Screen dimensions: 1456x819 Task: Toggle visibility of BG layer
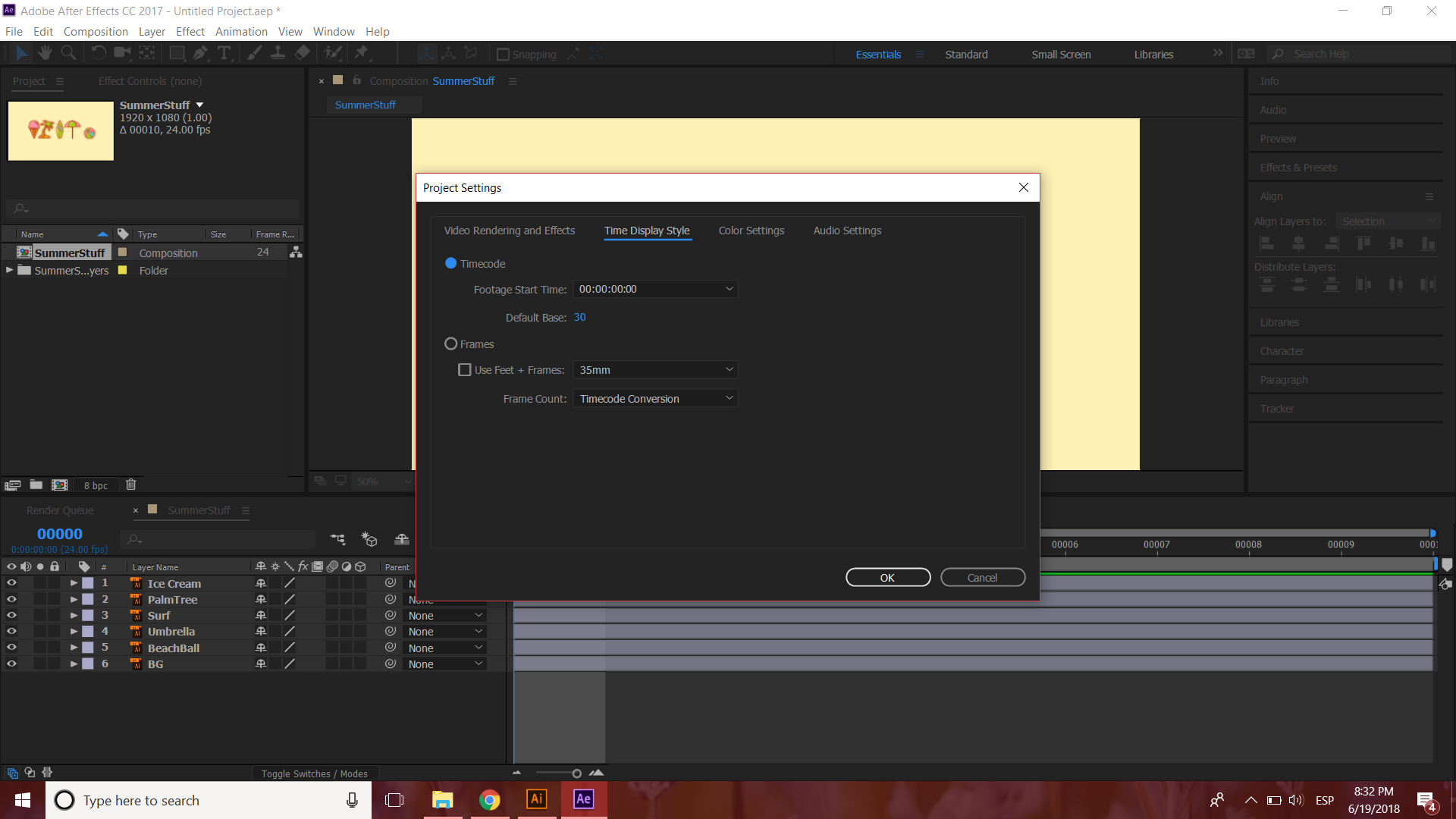click(11, 663)
